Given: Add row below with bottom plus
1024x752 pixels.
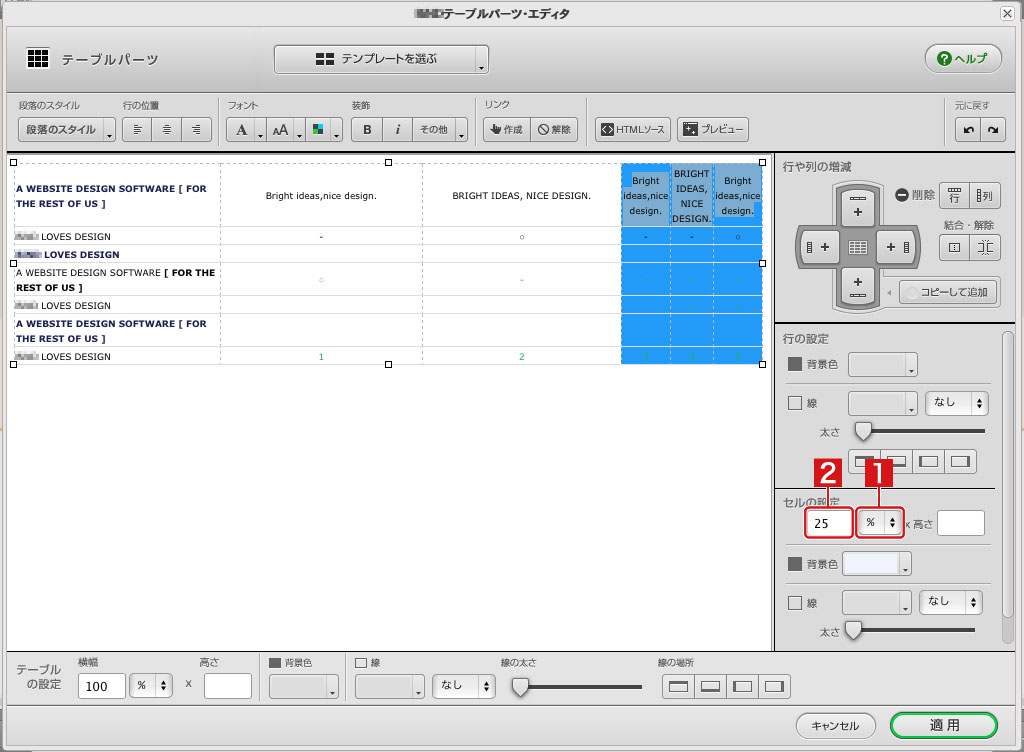Looking at the screenshot, I should (857, 286).
